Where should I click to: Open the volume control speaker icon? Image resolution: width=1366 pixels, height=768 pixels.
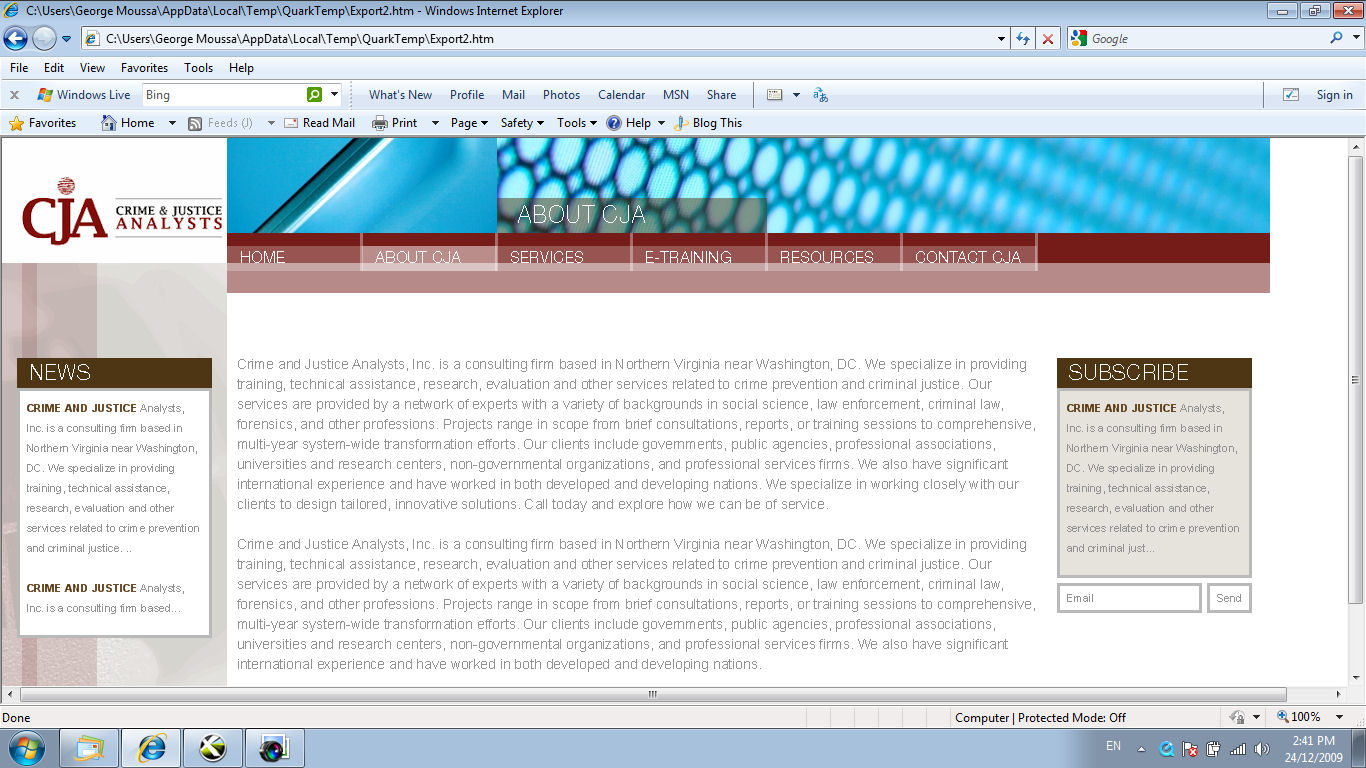[1262, 748]
